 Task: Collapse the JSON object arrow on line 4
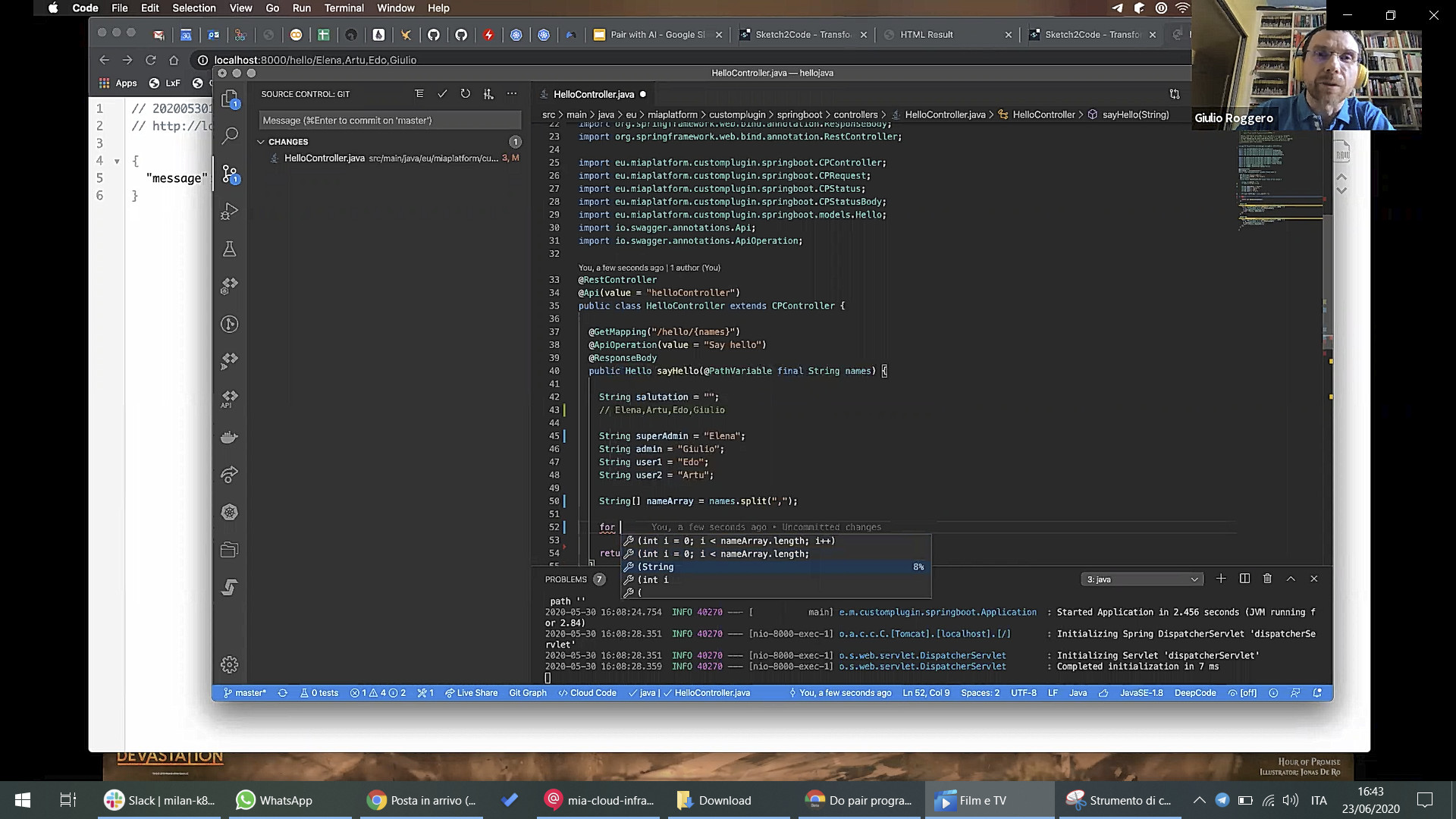pos(117,162)
